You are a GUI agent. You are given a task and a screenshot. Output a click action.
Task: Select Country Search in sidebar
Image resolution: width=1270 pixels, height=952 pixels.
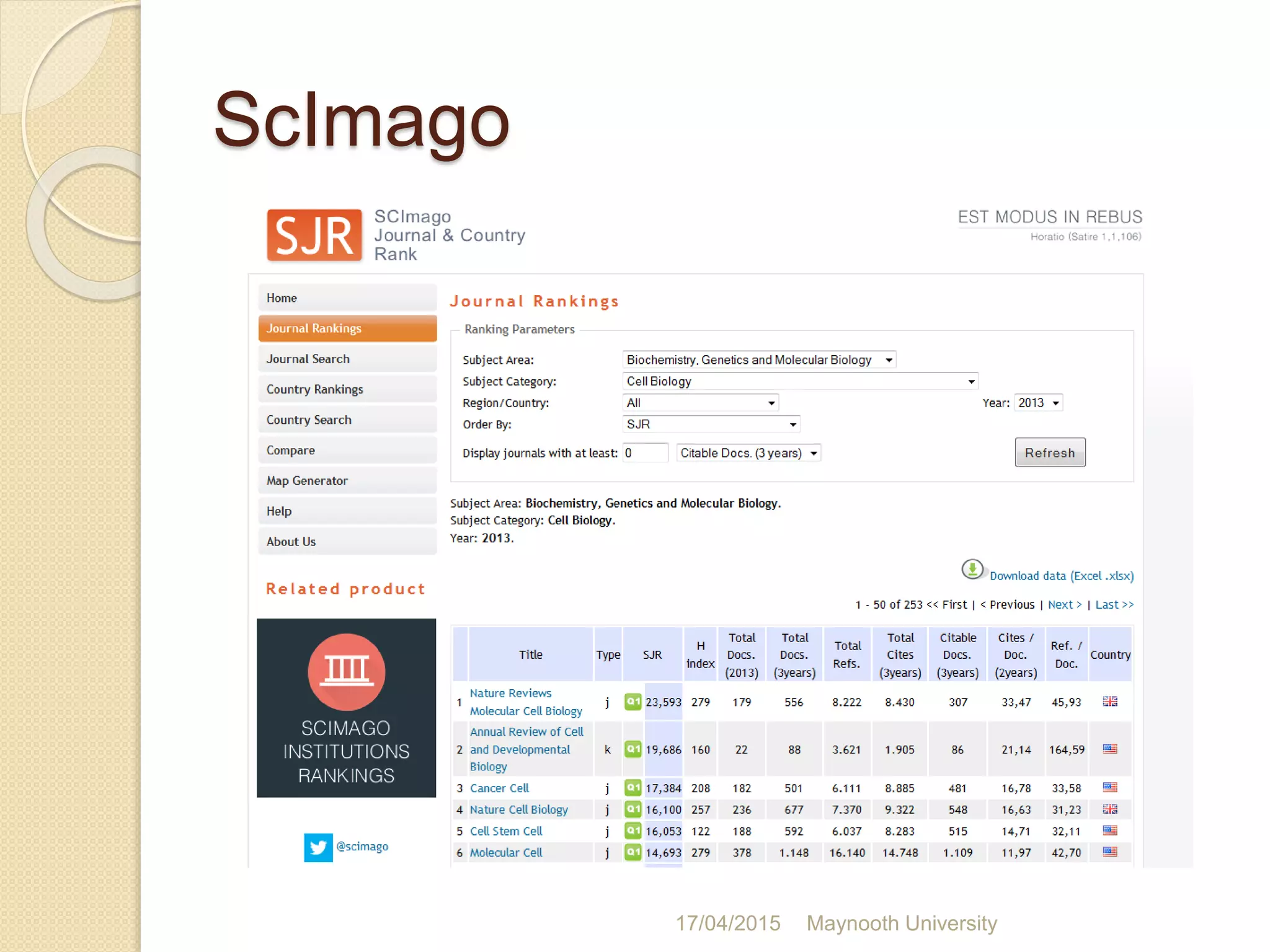coord(347,419)
